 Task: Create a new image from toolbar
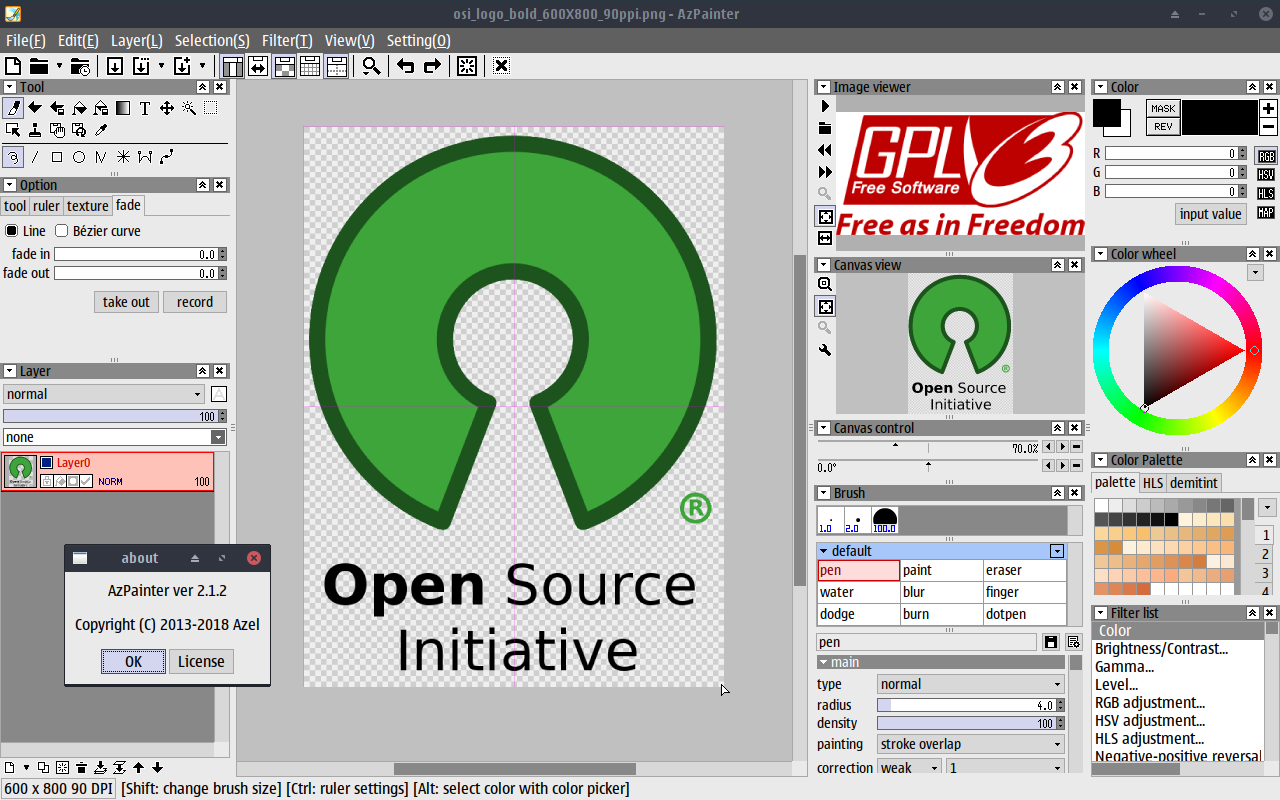pos(13,66)
